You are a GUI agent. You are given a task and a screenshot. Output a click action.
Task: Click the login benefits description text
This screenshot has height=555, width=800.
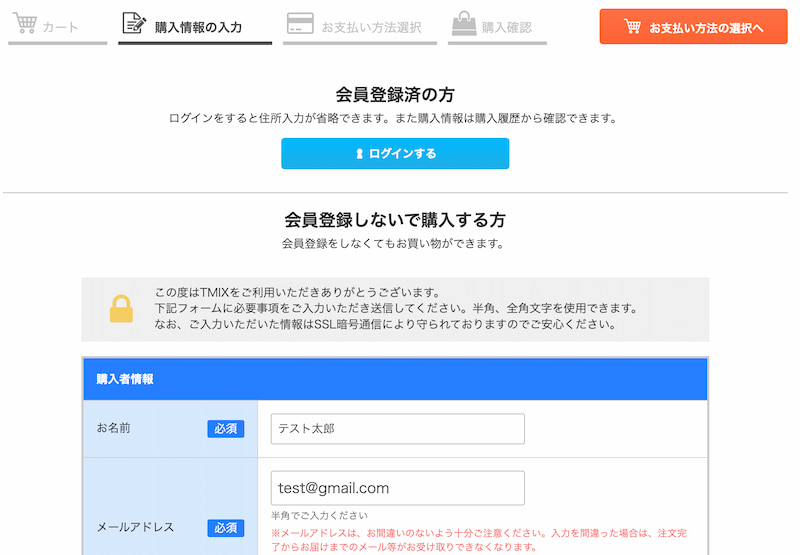[393, 118]
